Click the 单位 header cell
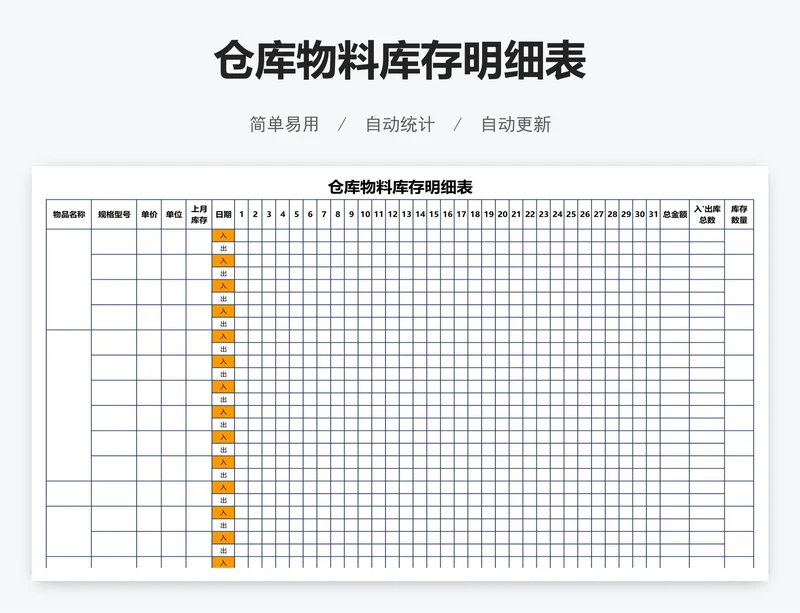Viewport: 800px width, 613px height. [x=174, y=214]
